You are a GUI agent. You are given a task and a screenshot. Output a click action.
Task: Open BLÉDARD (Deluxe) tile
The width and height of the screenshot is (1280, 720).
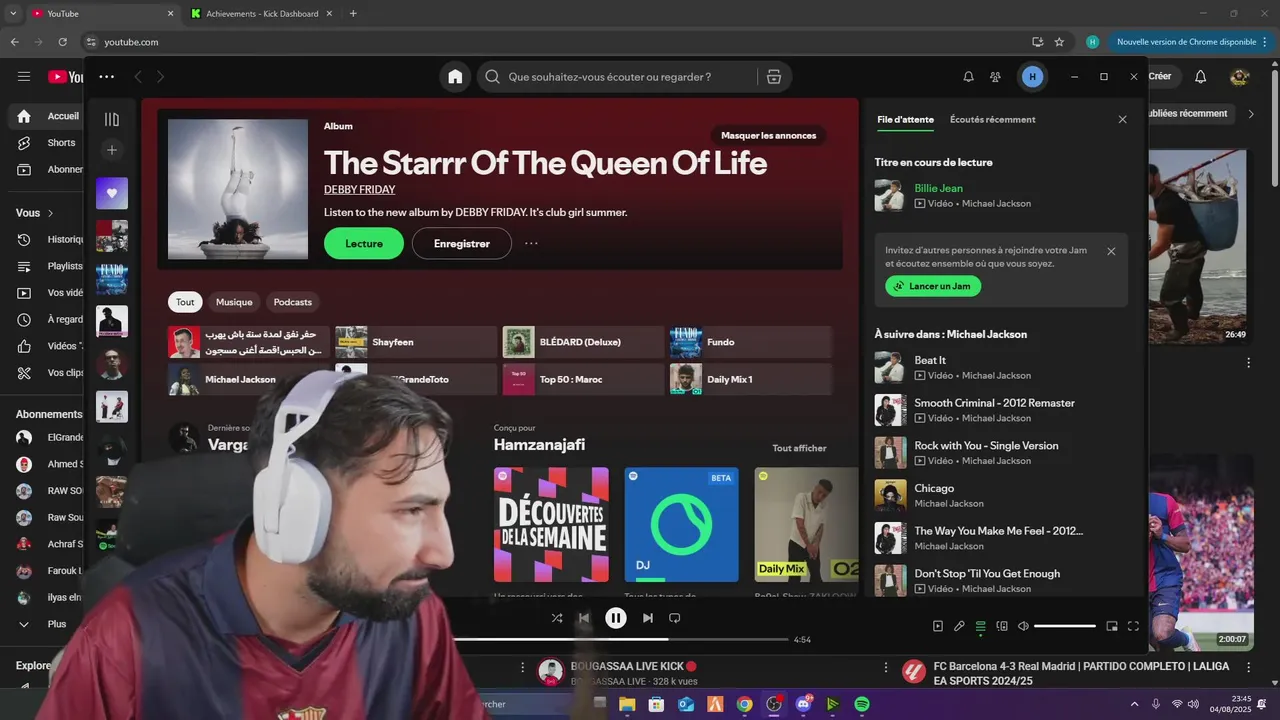coord(583,342)
